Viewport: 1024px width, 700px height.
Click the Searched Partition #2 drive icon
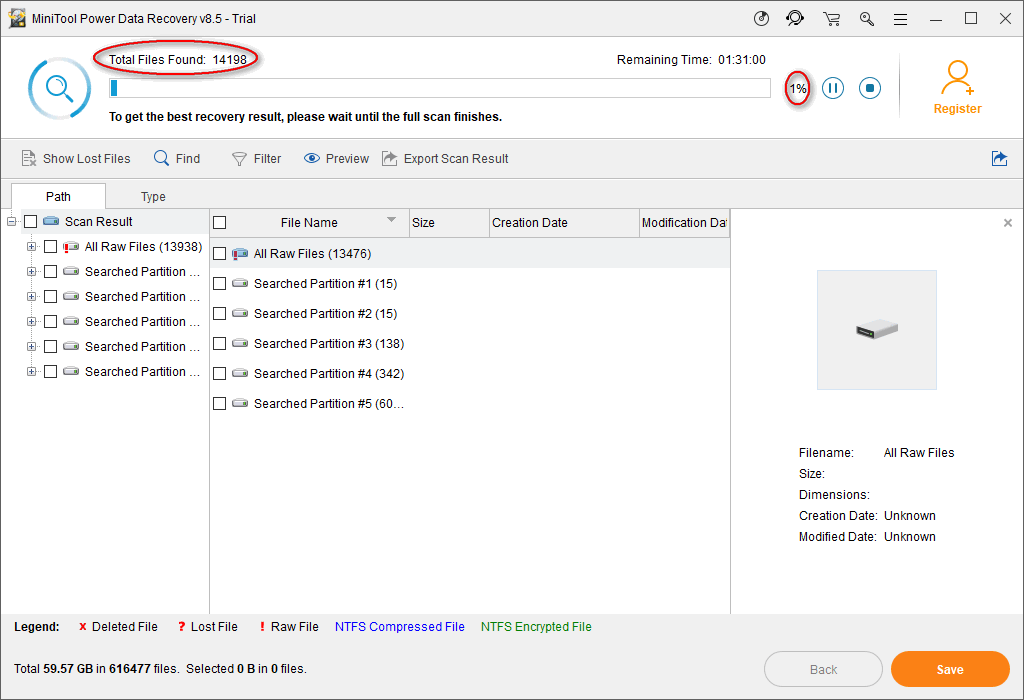(x=240, y=313)
